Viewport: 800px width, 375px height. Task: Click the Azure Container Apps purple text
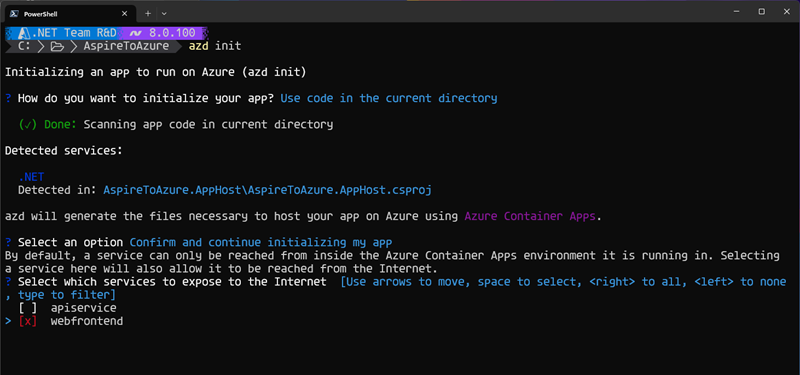[530, 216]
